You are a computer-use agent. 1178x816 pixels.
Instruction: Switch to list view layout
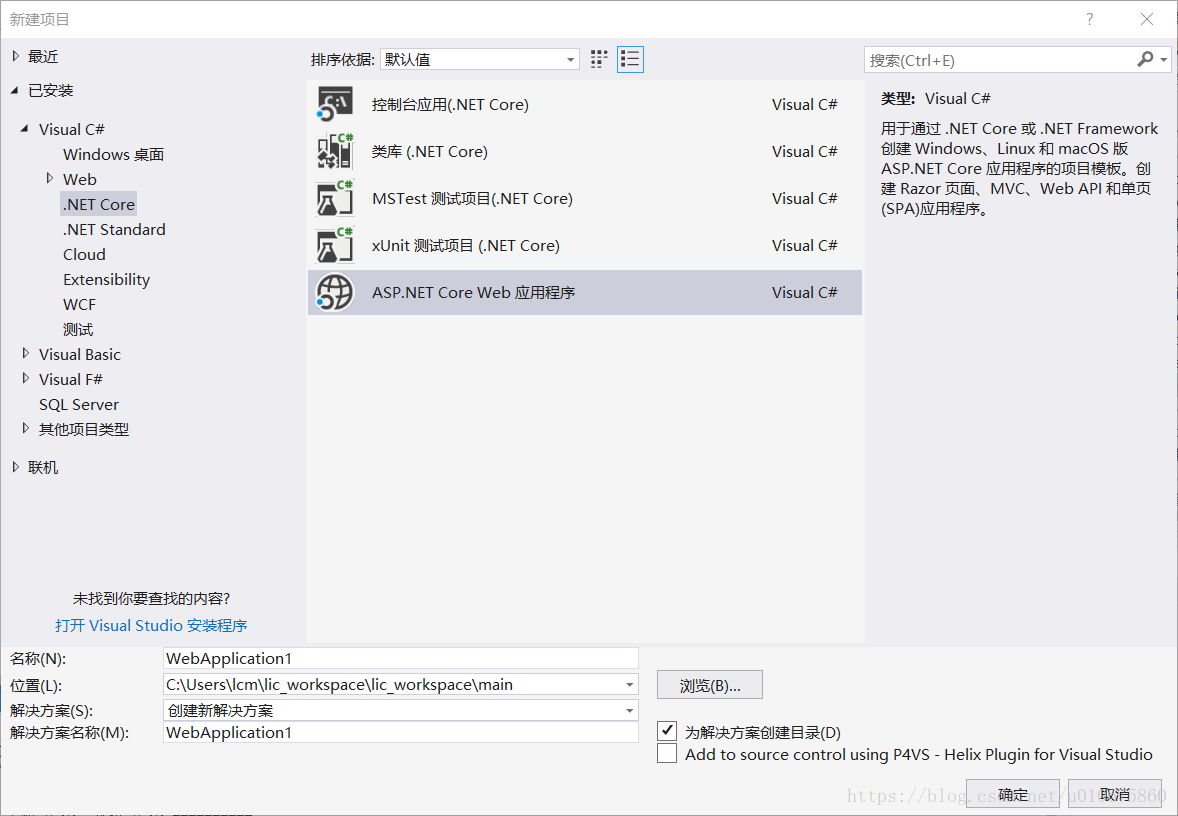[630, 59]
